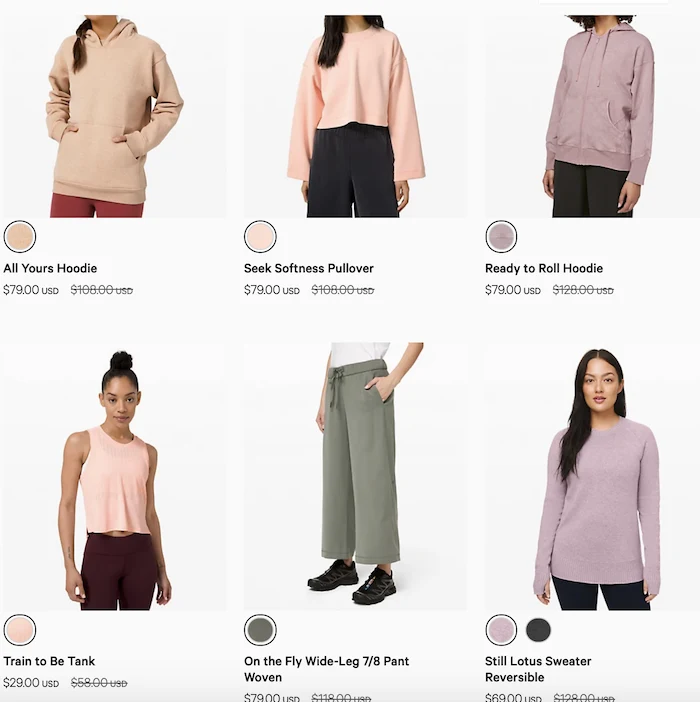The image size is (700, 702).
Task: Select the beige swatch under All Yours Hoodie
Action: point(20,236)
